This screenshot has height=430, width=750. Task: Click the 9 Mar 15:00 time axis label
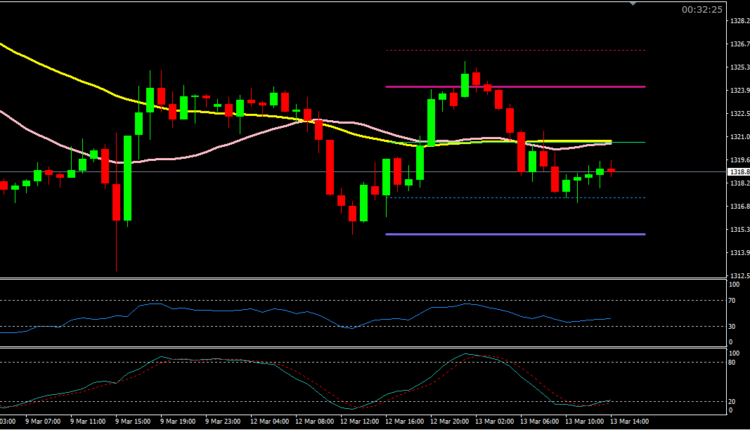click(133, 423)
